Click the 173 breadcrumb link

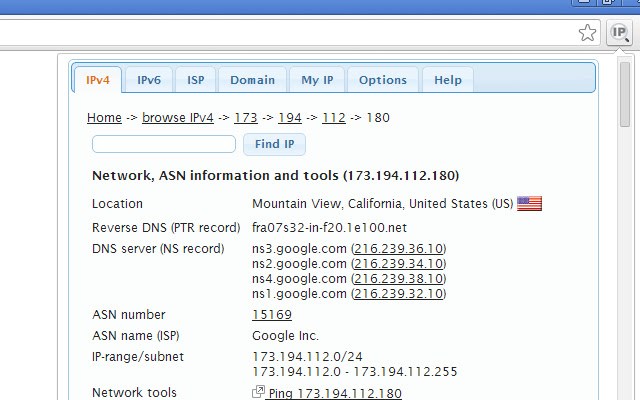click(x=246, y=118)
